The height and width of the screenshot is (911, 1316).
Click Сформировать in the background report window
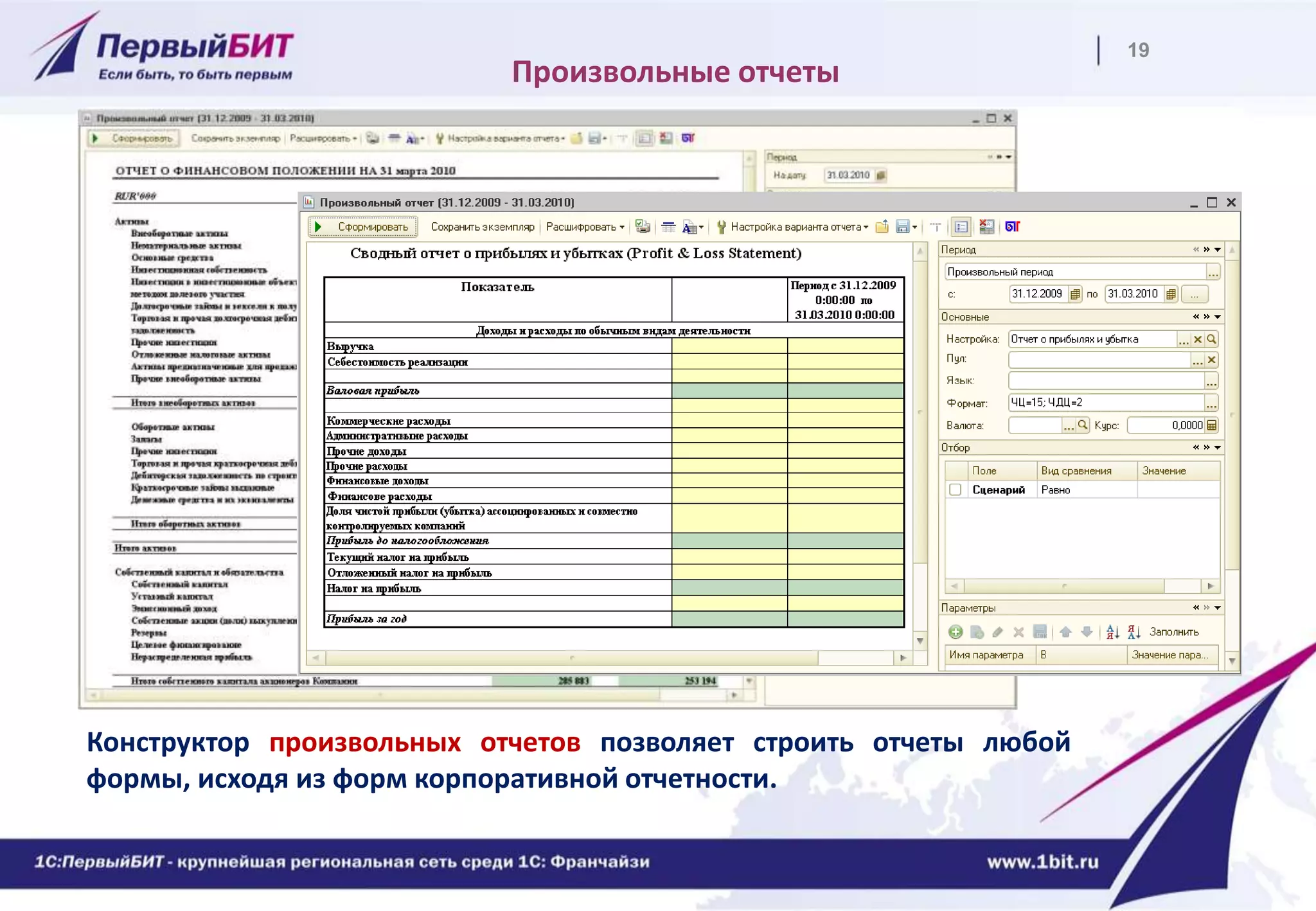pos(134,139)
